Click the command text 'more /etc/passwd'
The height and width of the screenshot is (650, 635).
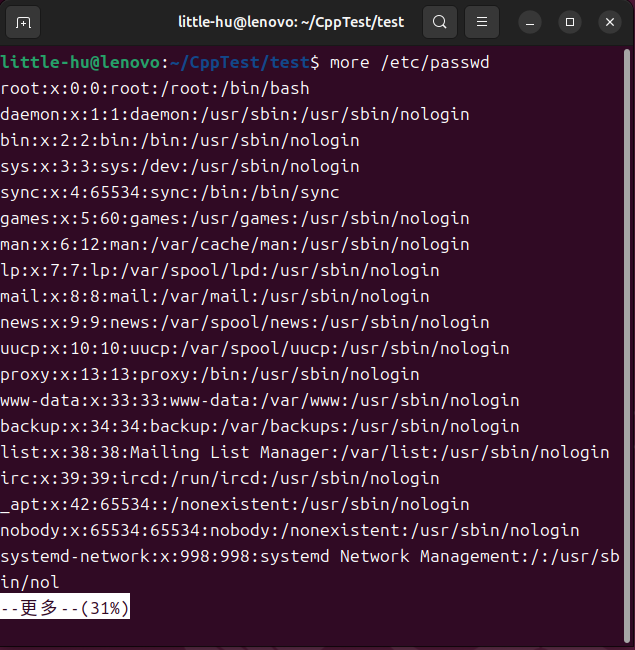point(410,63)
